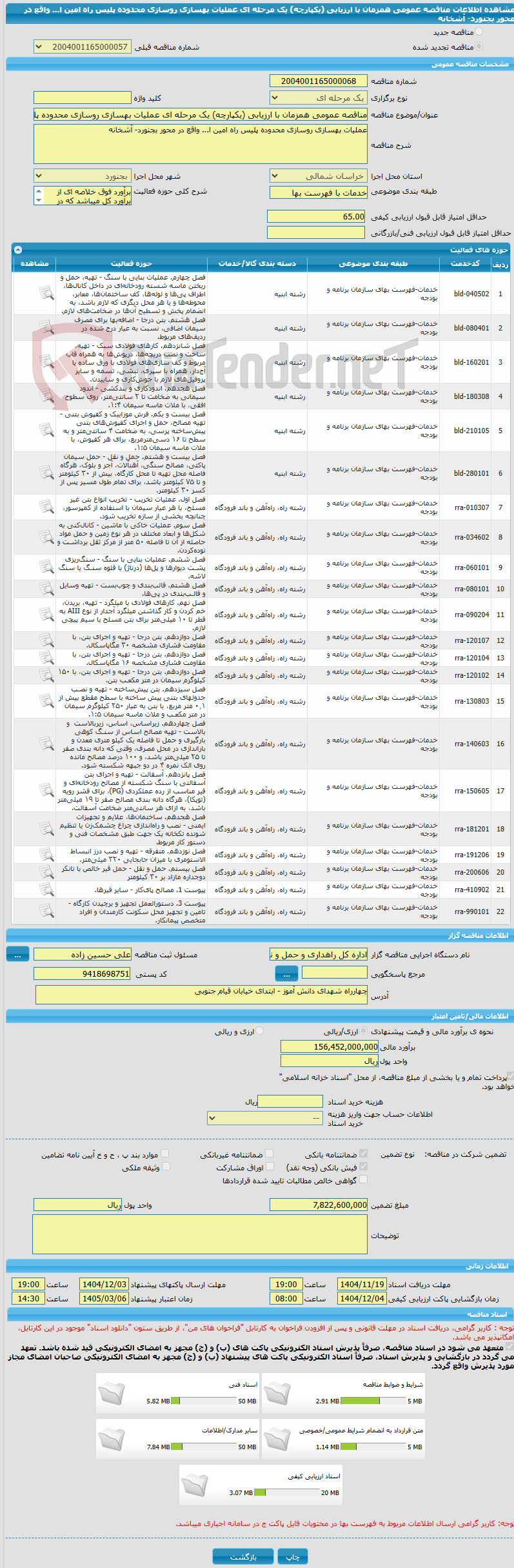Click the بازگشت back button

(x=243, y=1556)
